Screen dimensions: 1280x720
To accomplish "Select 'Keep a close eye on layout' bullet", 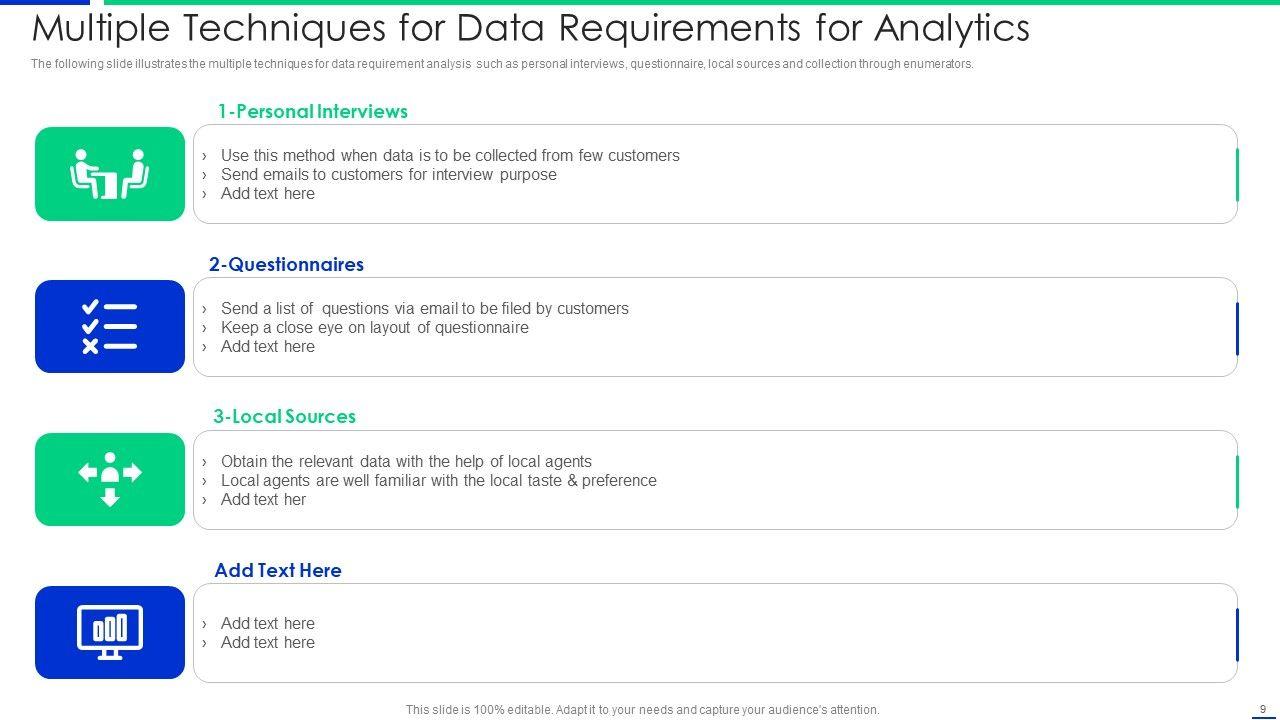I will click(x=374, y=327).
